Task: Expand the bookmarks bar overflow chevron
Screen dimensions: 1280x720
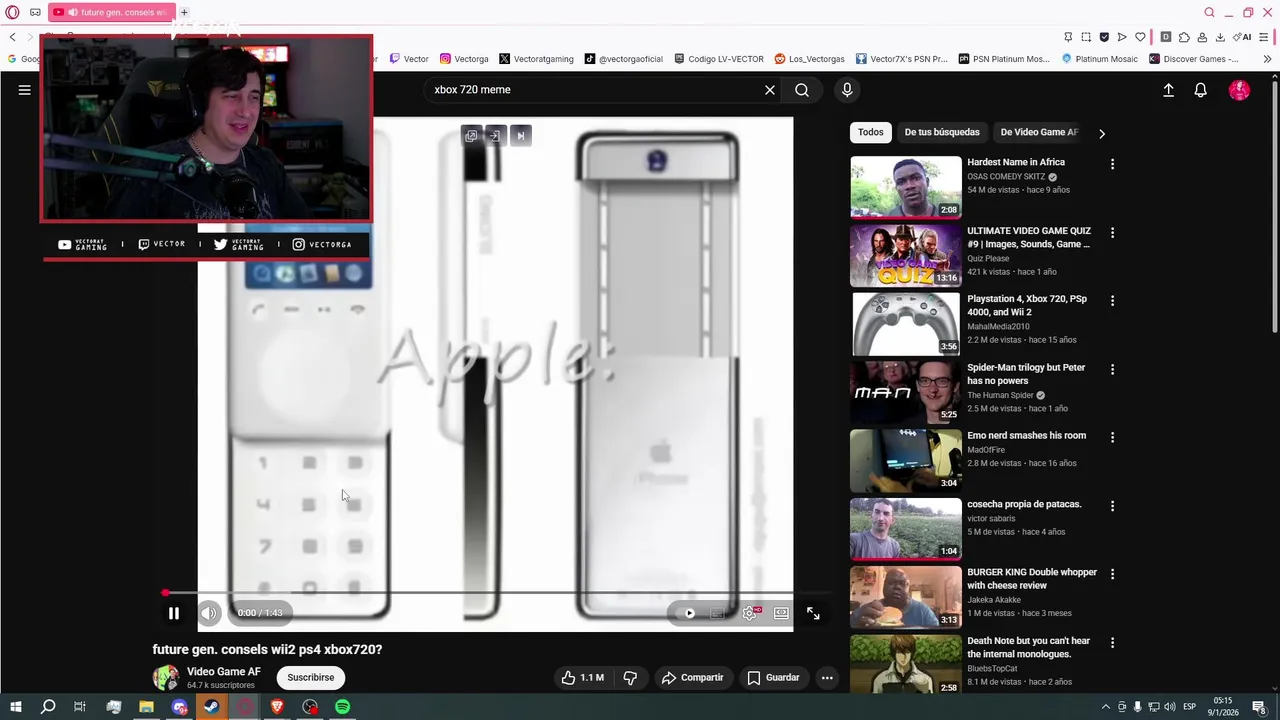Action: [1267, 59]
